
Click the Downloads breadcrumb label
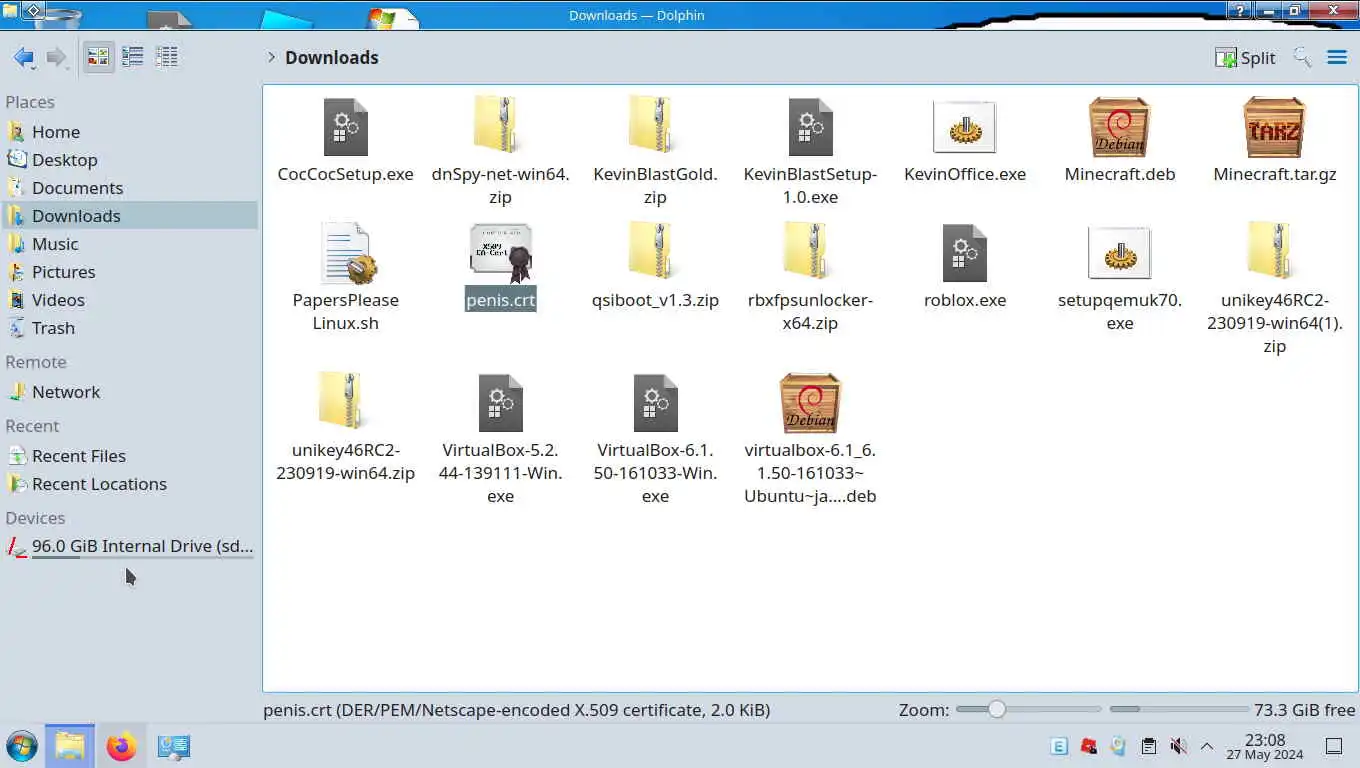(332, 57)
